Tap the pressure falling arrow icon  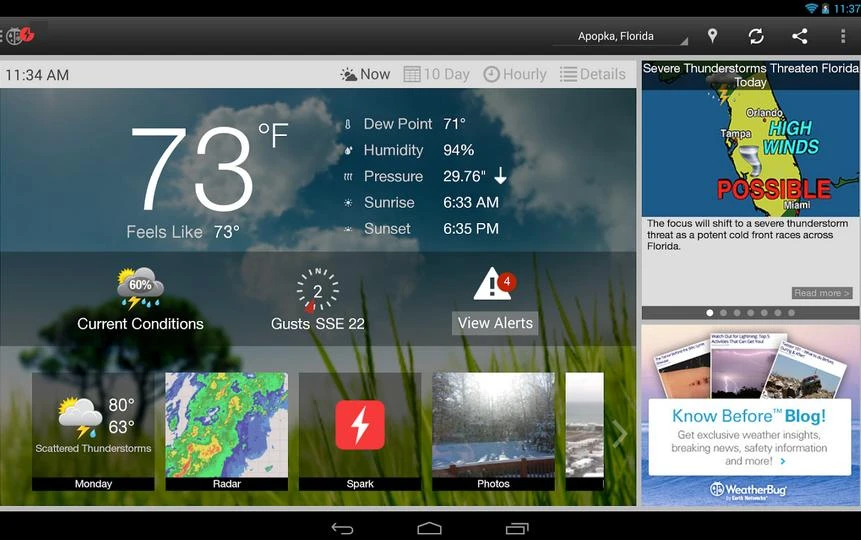500,176
